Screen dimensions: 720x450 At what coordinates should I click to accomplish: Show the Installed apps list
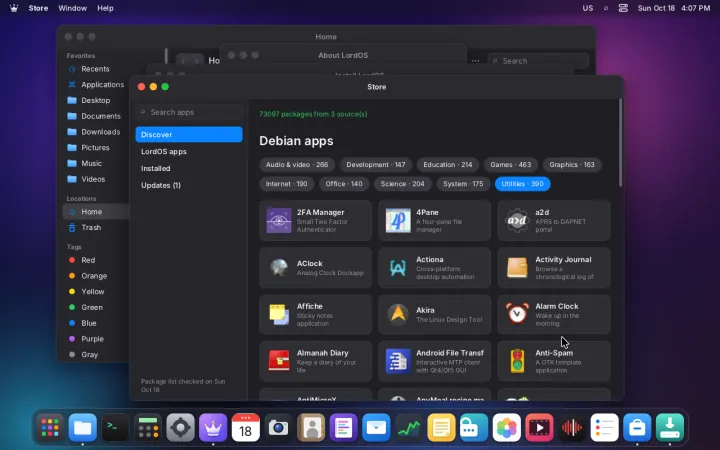(189, 169)
